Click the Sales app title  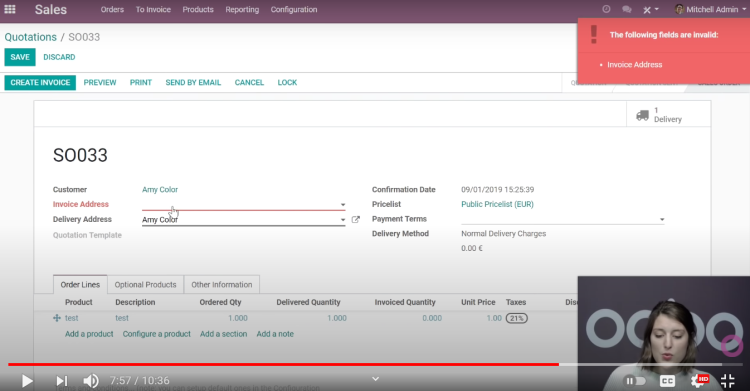(51, 9)
